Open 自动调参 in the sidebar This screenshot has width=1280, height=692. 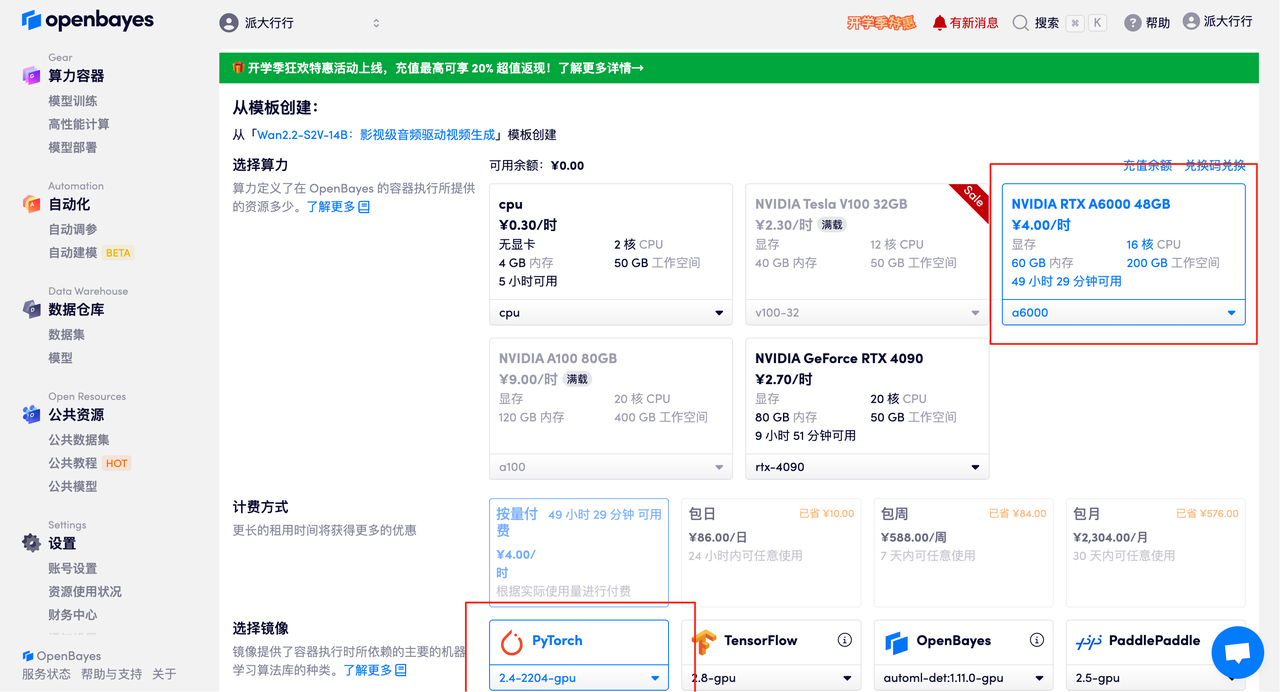pyautogui.click(x=73, y=229)
